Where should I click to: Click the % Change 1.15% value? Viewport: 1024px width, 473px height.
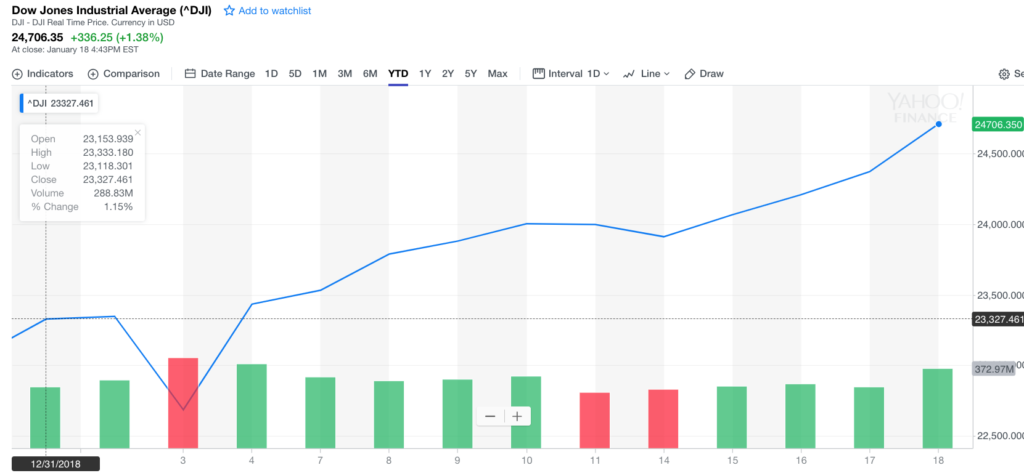coord(120,206)
